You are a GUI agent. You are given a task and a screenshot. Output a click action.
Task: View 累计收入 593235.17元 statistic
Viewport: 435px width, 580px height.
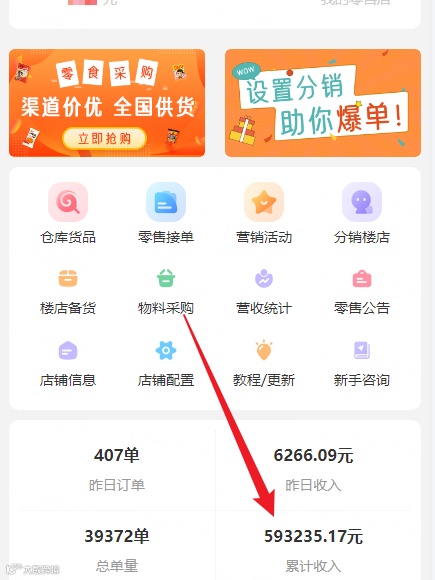[x=313, y=550]
